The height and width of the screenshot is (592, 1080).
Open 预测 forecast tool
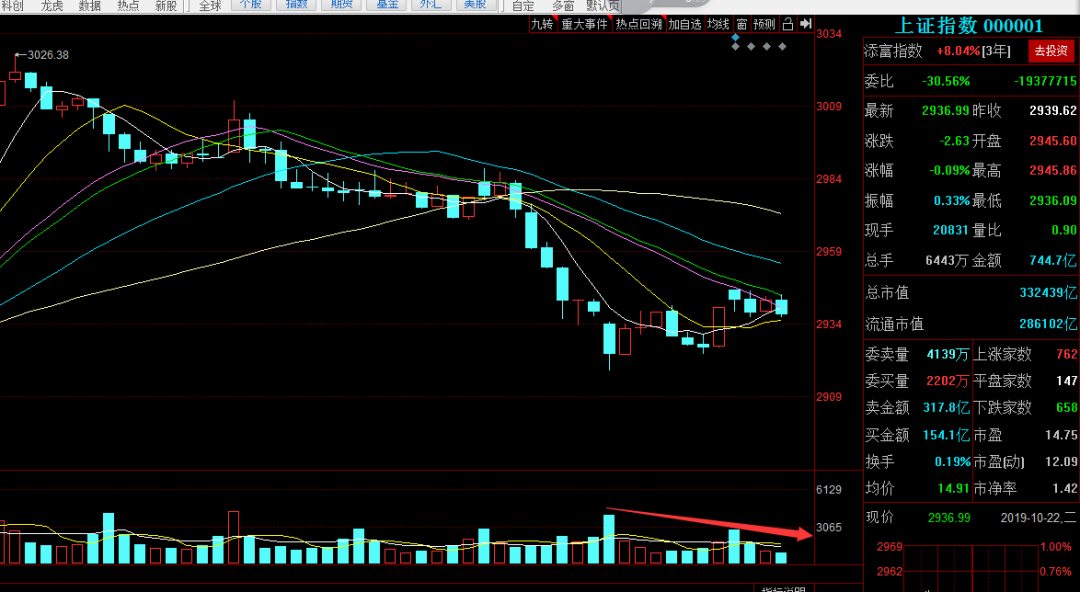(764, 24)
